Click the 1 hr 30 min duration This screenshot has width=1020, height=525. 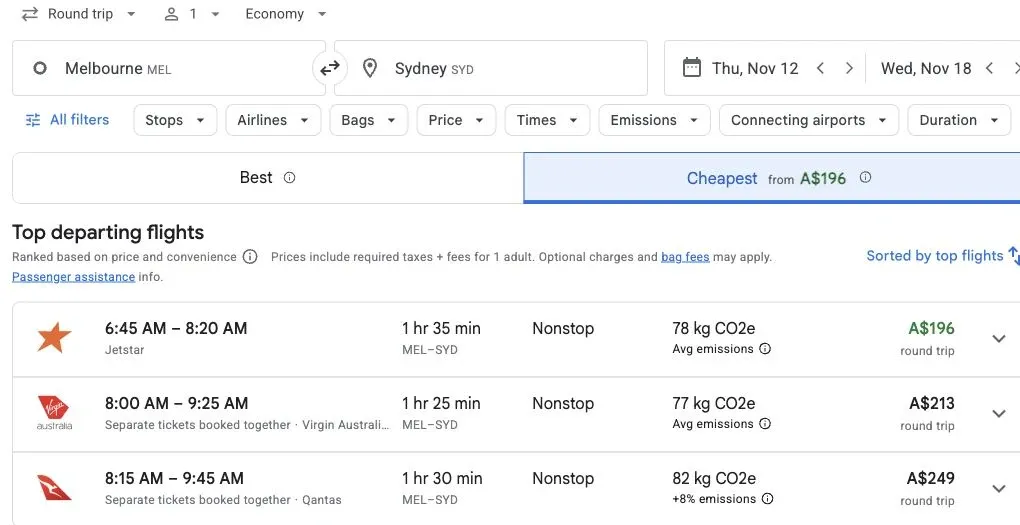pyautogui.click(x=442, y=479)
